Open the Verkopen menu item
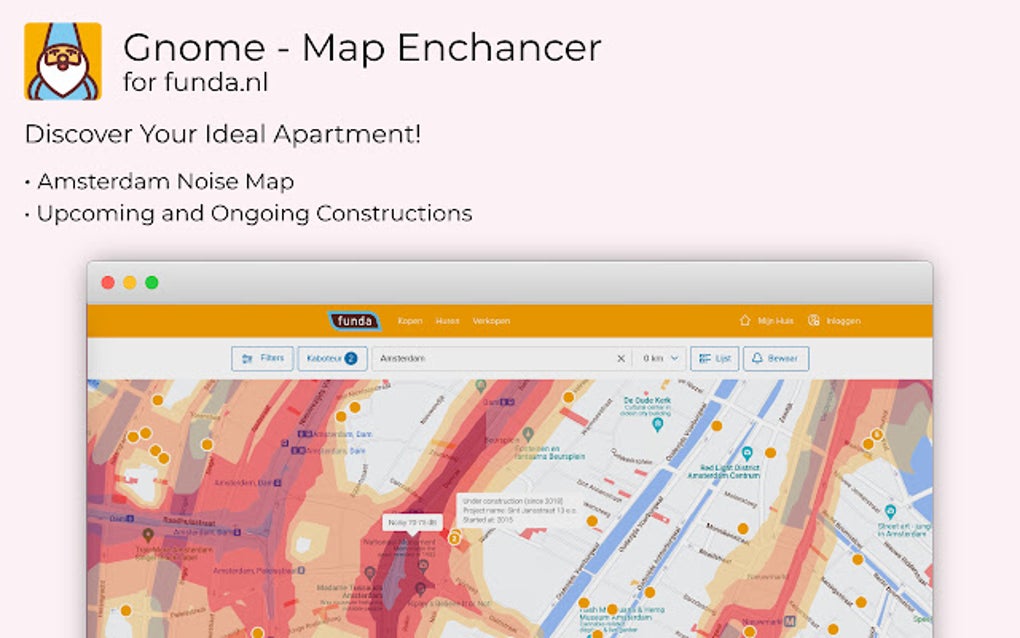1020x638 pixels. tap(491, 321)
